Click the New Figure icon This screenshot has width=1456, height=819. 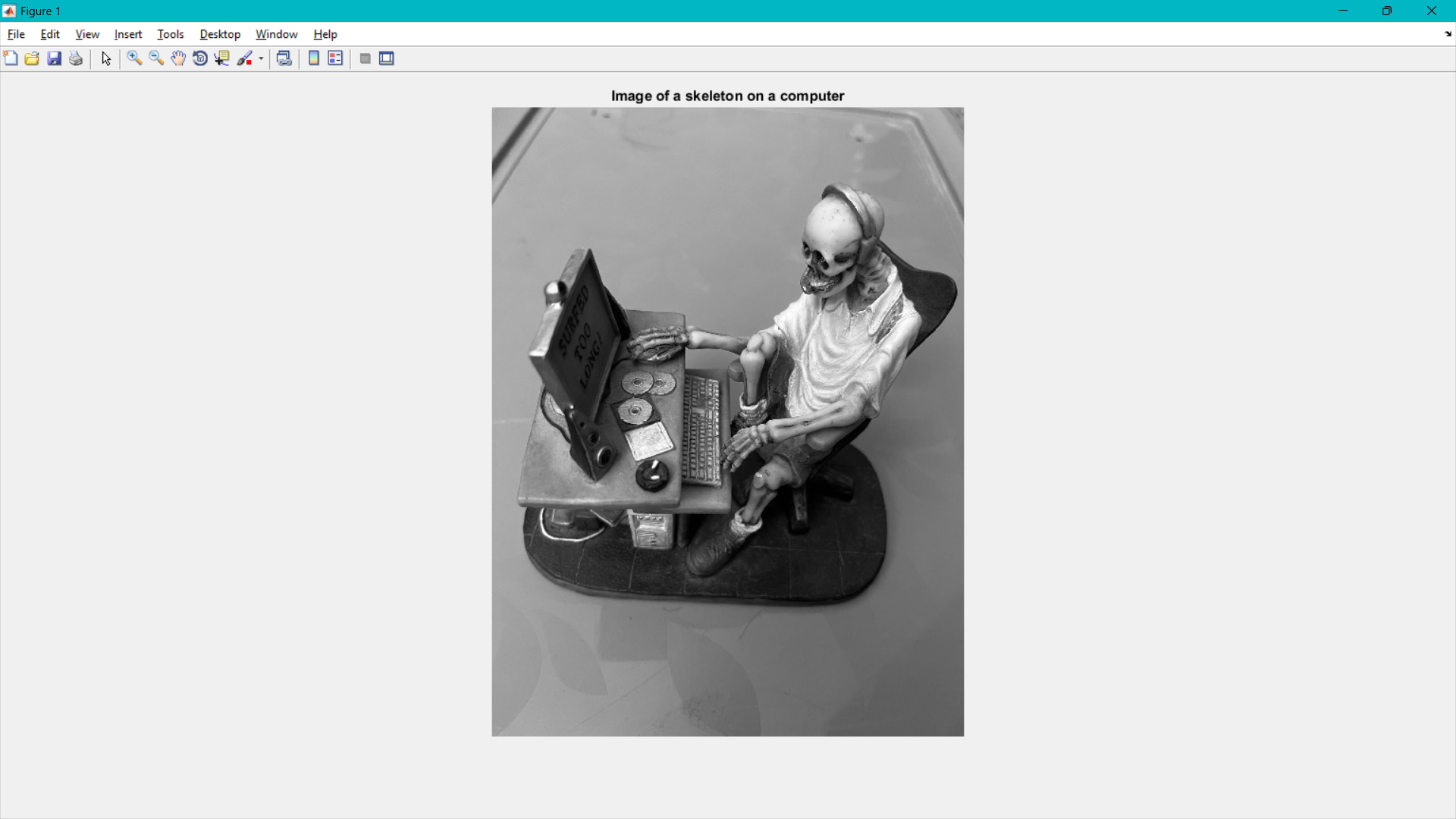click(11, 58)
